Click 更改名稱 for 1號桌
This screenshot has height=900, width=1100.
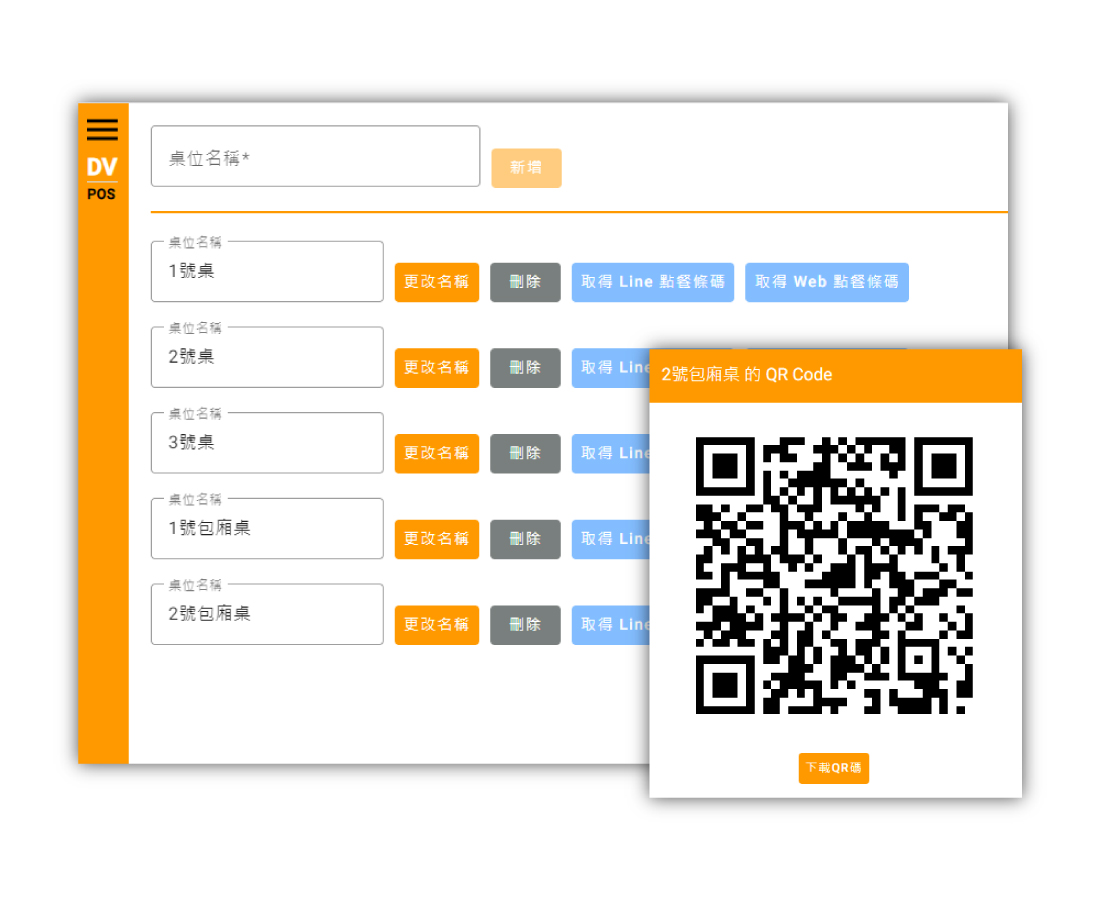coord(436,282)
